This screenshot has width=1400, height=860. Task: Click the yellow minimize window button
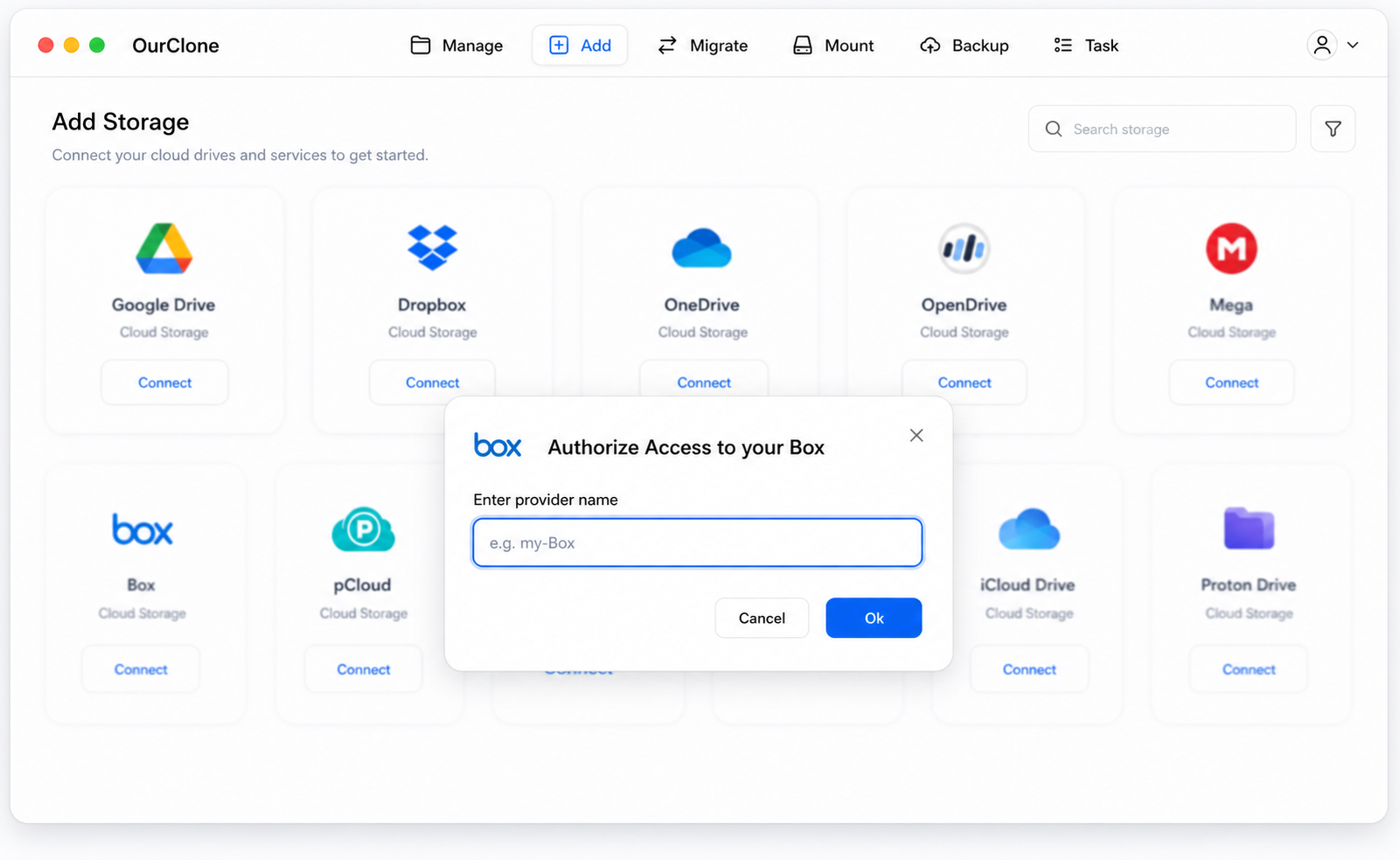click(72, 45)
